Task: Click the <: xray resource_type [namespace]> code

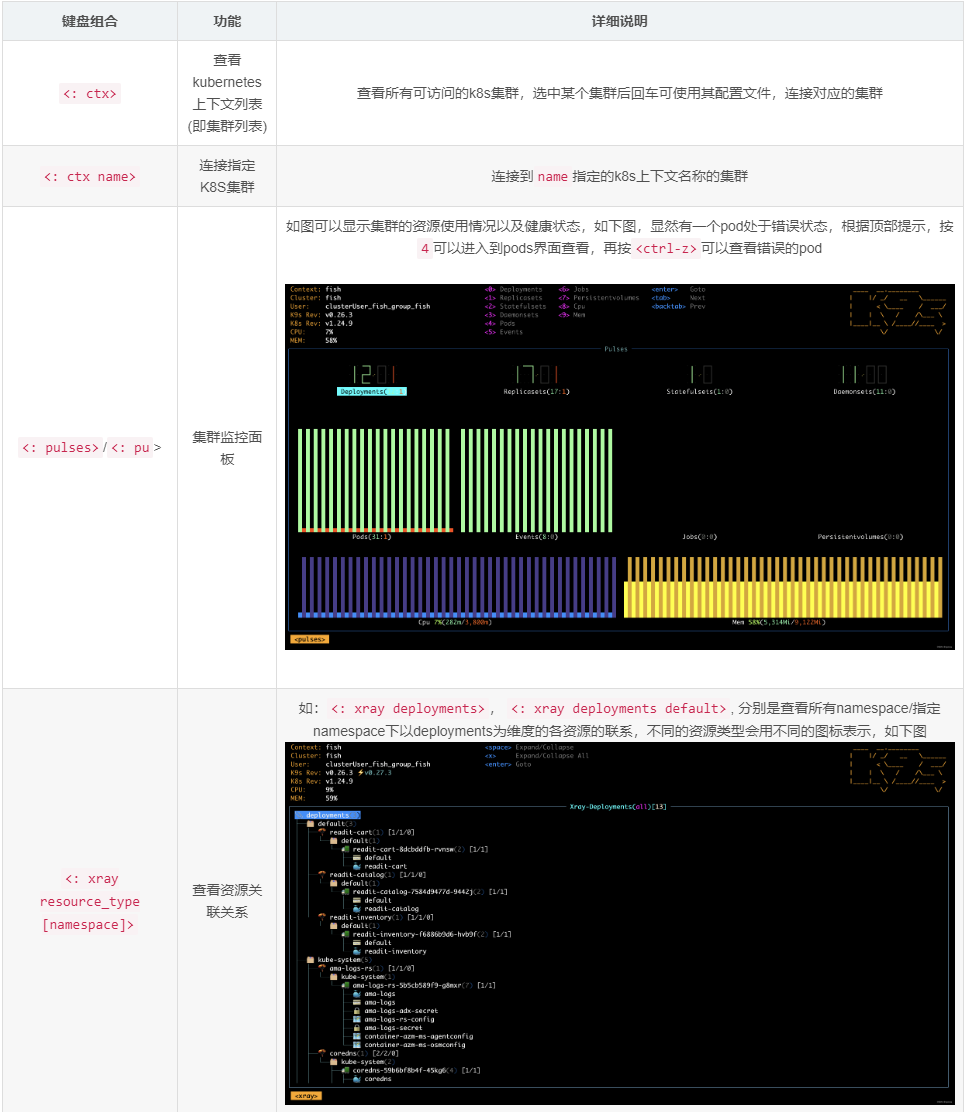Action: (x=89, y=901)
